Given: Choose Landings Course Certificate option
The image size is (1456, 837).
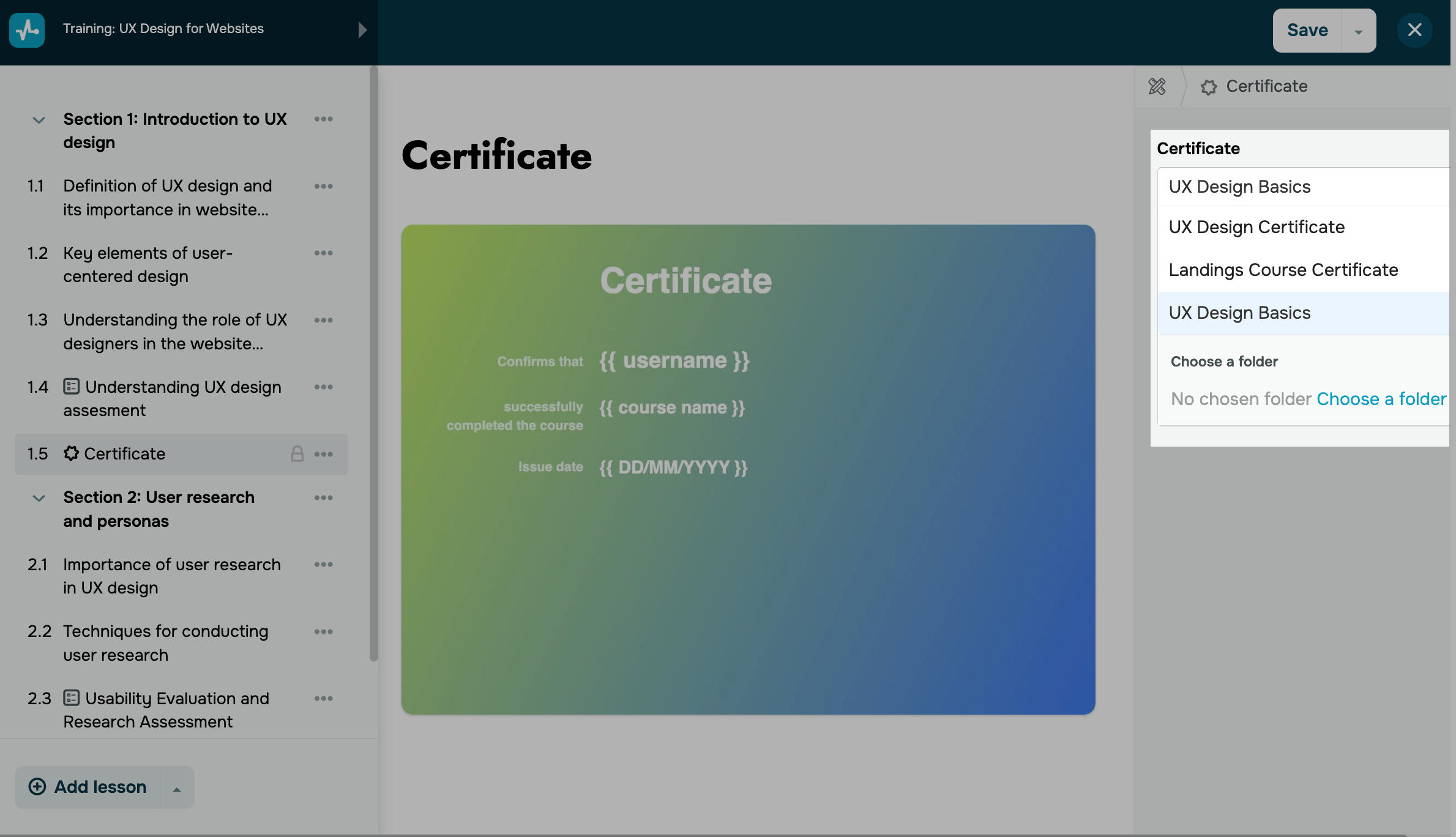Looking at the screenshot, I should [x=1283, y=270].
